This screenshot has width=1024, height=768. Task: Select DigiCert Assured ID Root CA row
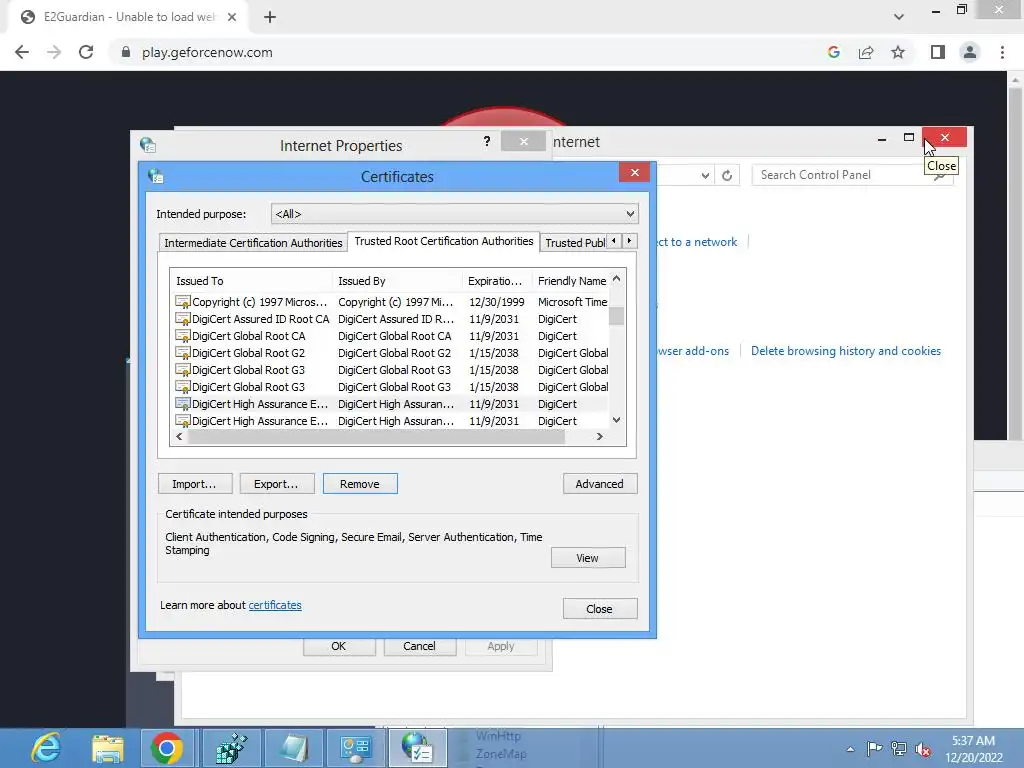391,319
